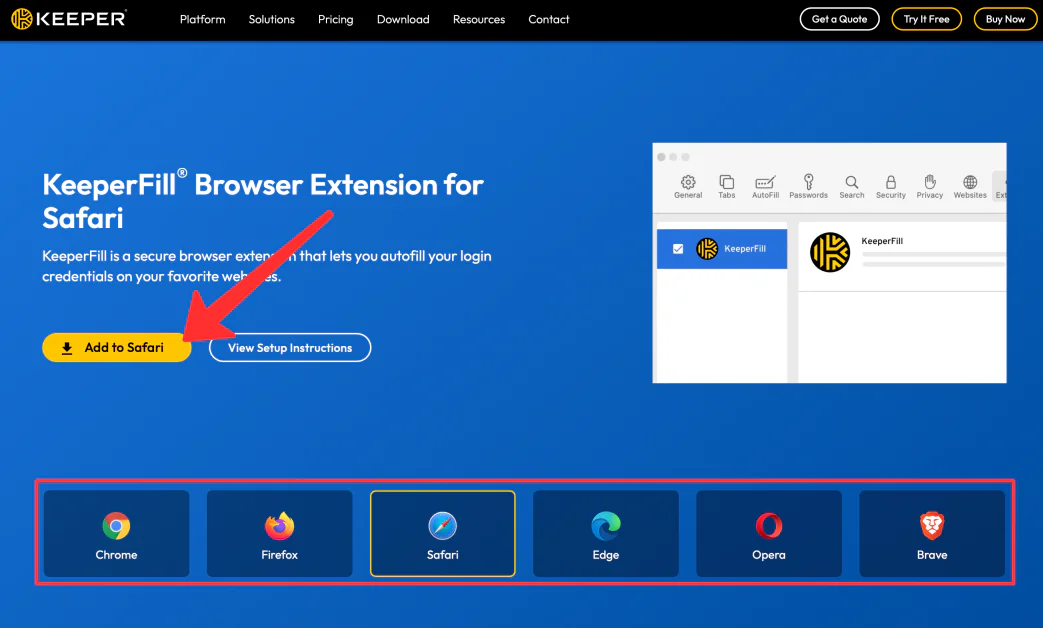Open the Download menu item
The height and width of the screenshot is (628, 1043).
[403, 19]
